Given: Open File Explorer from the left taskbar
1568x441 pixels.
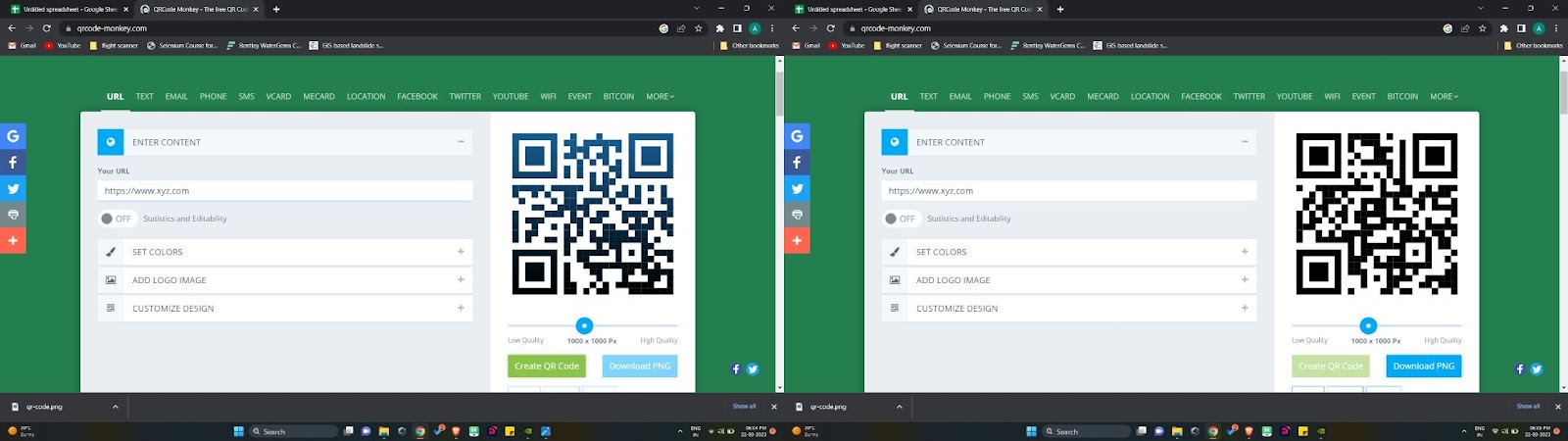Looking at the screenshot, I should point(384,431).
